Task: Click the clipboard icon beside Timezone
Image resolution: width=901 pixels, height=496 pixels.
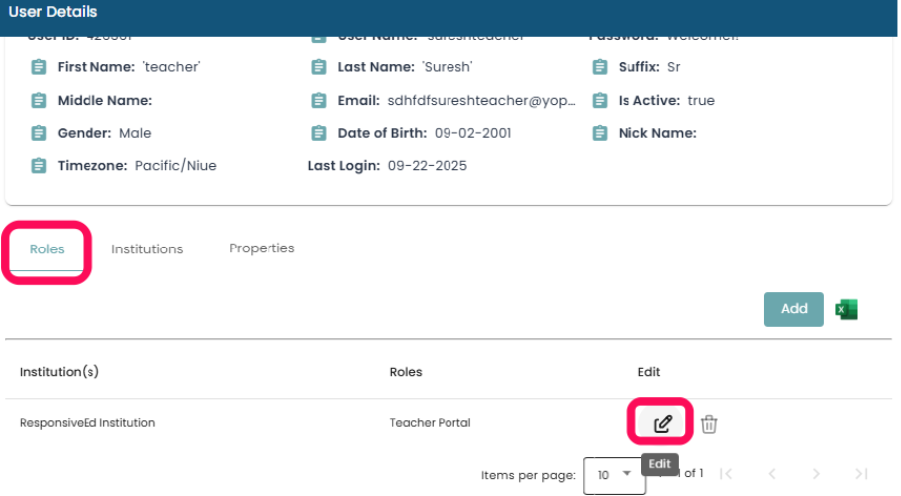Action: pyautogui.click(x=38, y=166)
